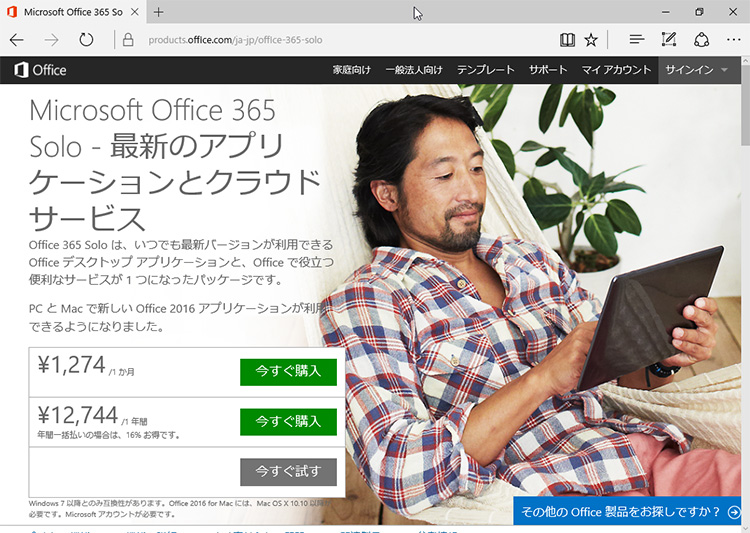Open the サポート navigation item
The image size is (750, 533).
pyautogui.click(x=548, y=70)
